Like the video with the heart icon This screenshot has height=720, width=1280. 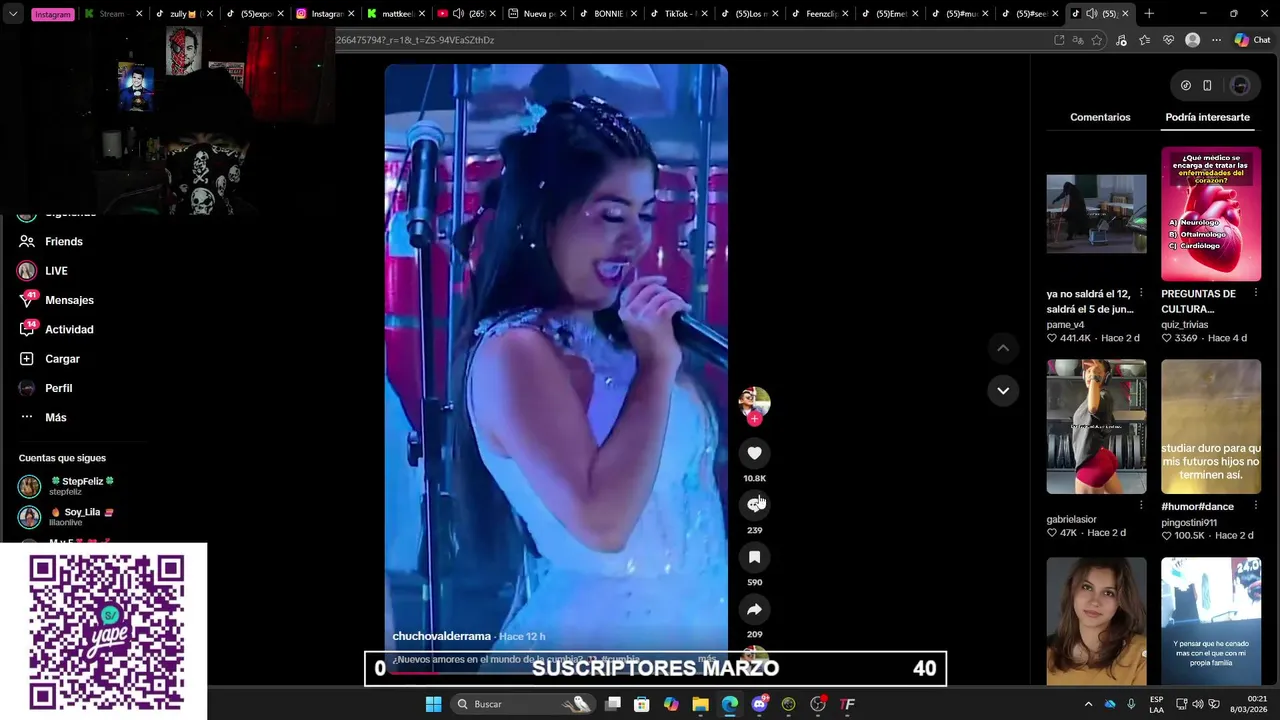pos(754,453)
